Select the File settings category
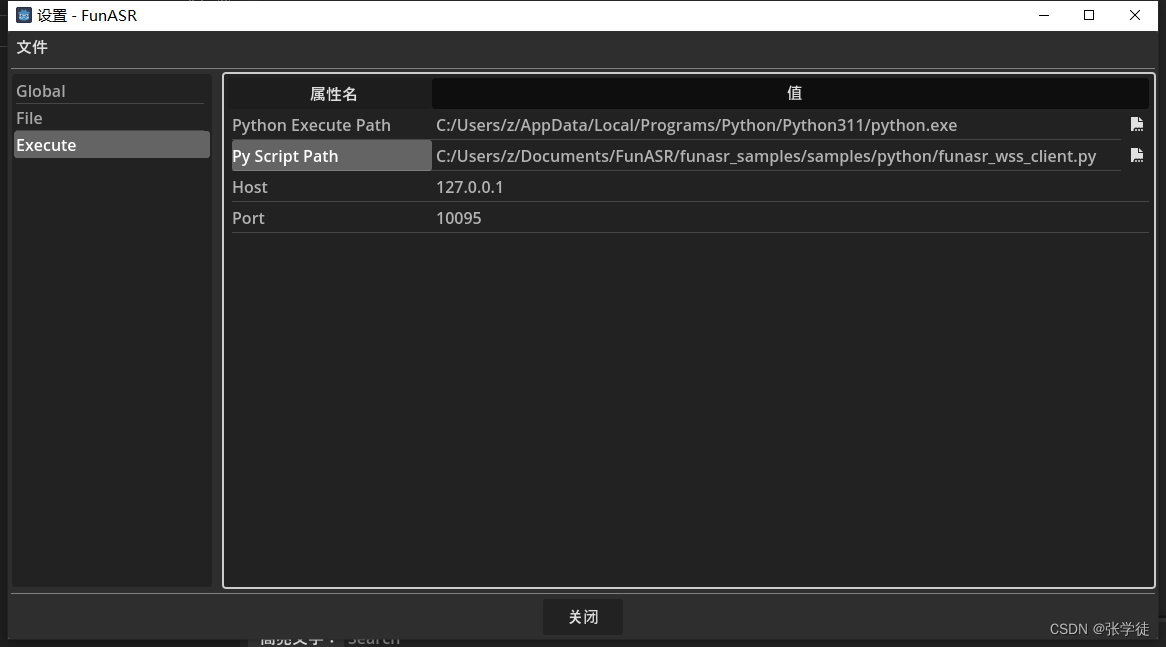Screen dimensions: 1166x647 coord(112,118)
